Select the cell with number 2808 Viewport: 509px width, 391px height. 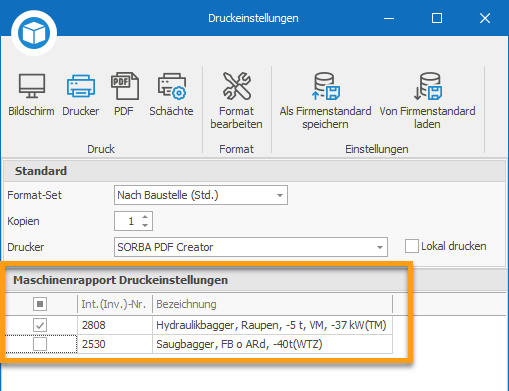tap(115, 325)
